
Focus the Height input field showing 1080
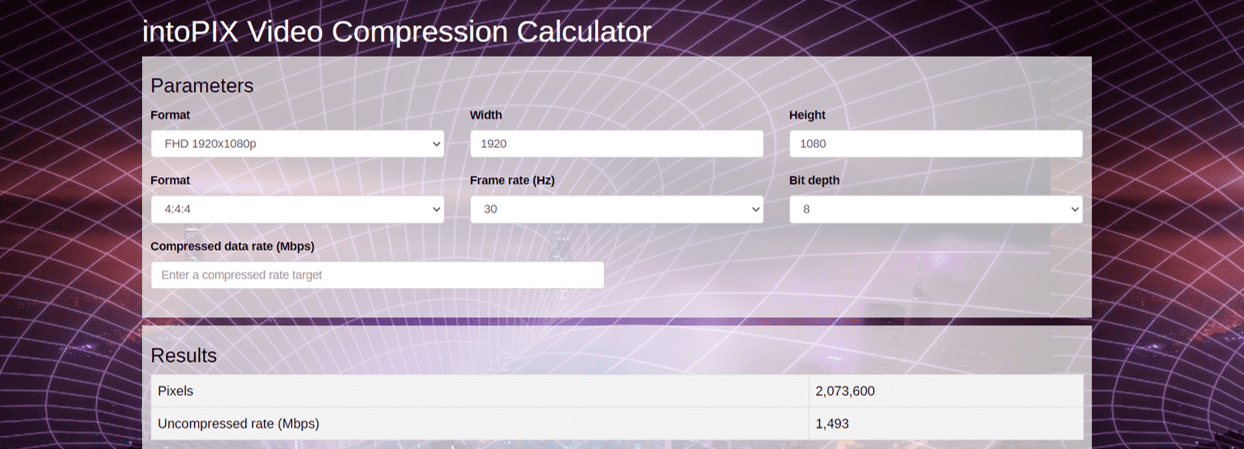tap(935, 144)
